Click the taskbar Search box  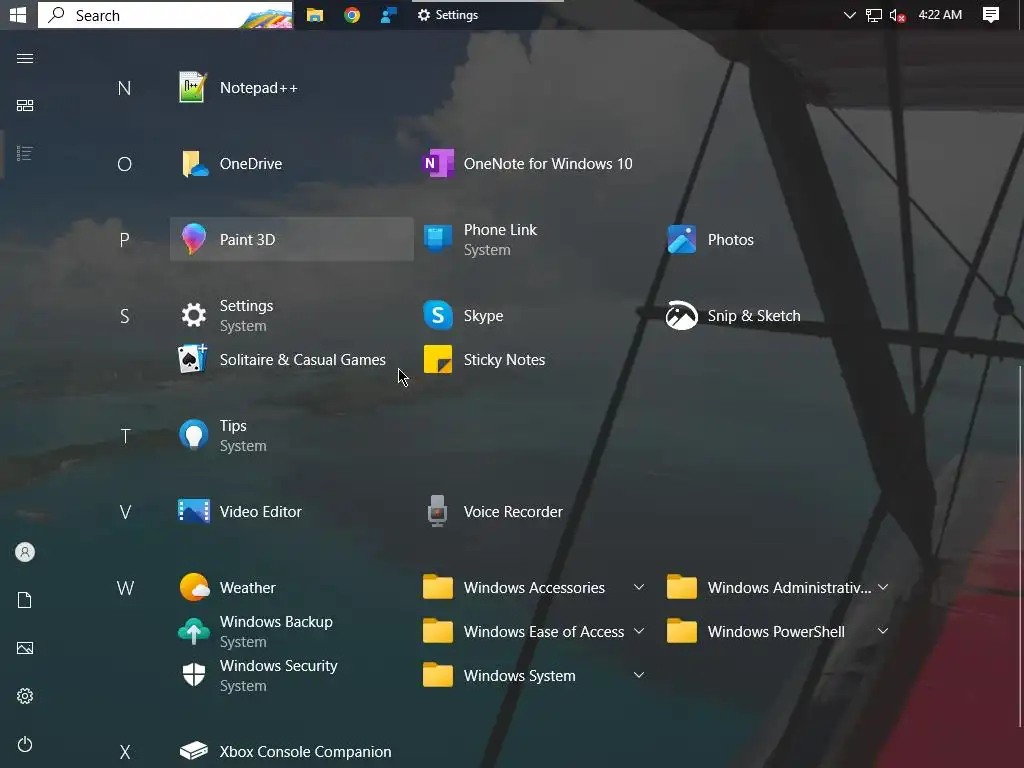tap(165, 14)
